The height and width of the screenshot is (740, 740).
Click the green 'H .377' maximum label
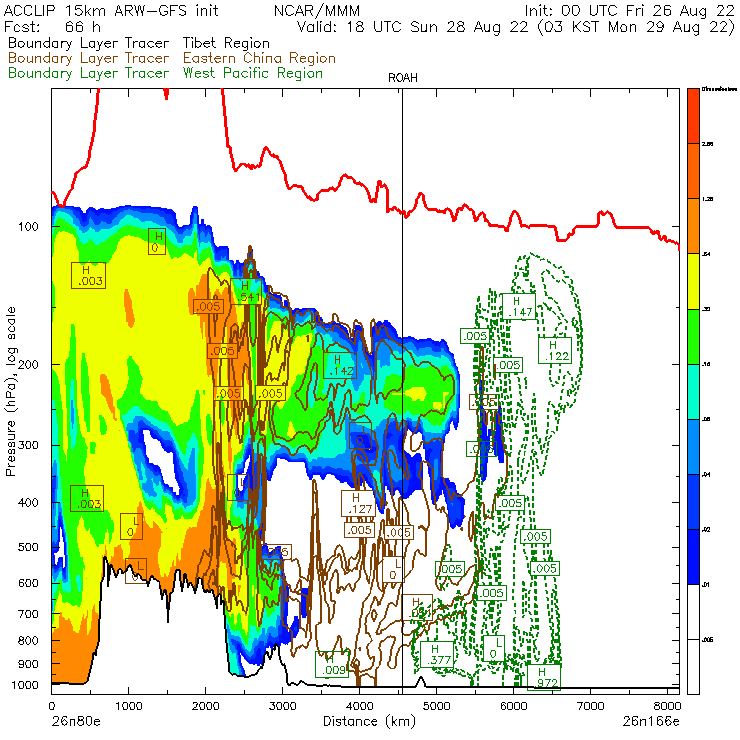437,655
